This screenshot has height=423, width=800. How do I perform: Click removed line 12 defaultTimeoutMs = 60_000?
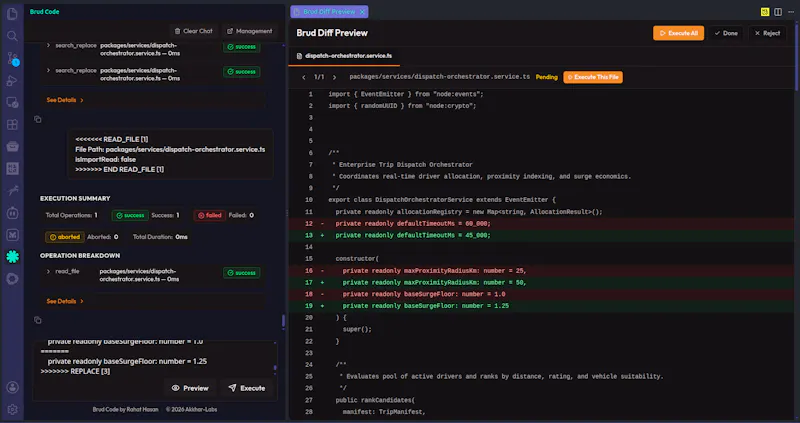click(x=541, y=224)
